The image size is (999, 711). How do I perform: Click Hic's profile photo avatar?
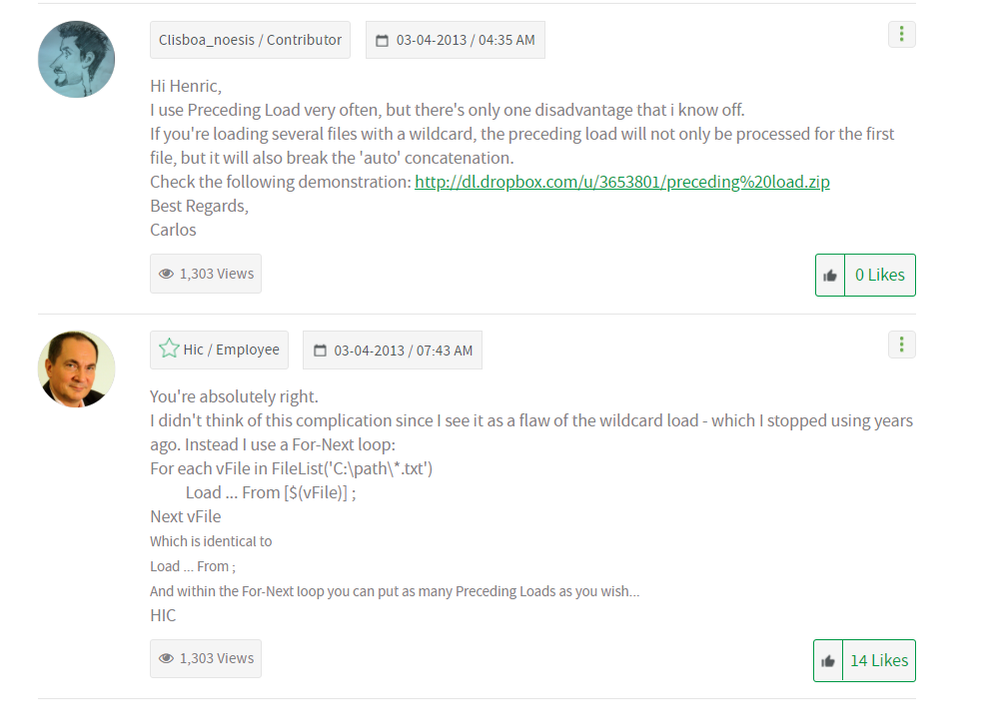(x=77, y=369)
